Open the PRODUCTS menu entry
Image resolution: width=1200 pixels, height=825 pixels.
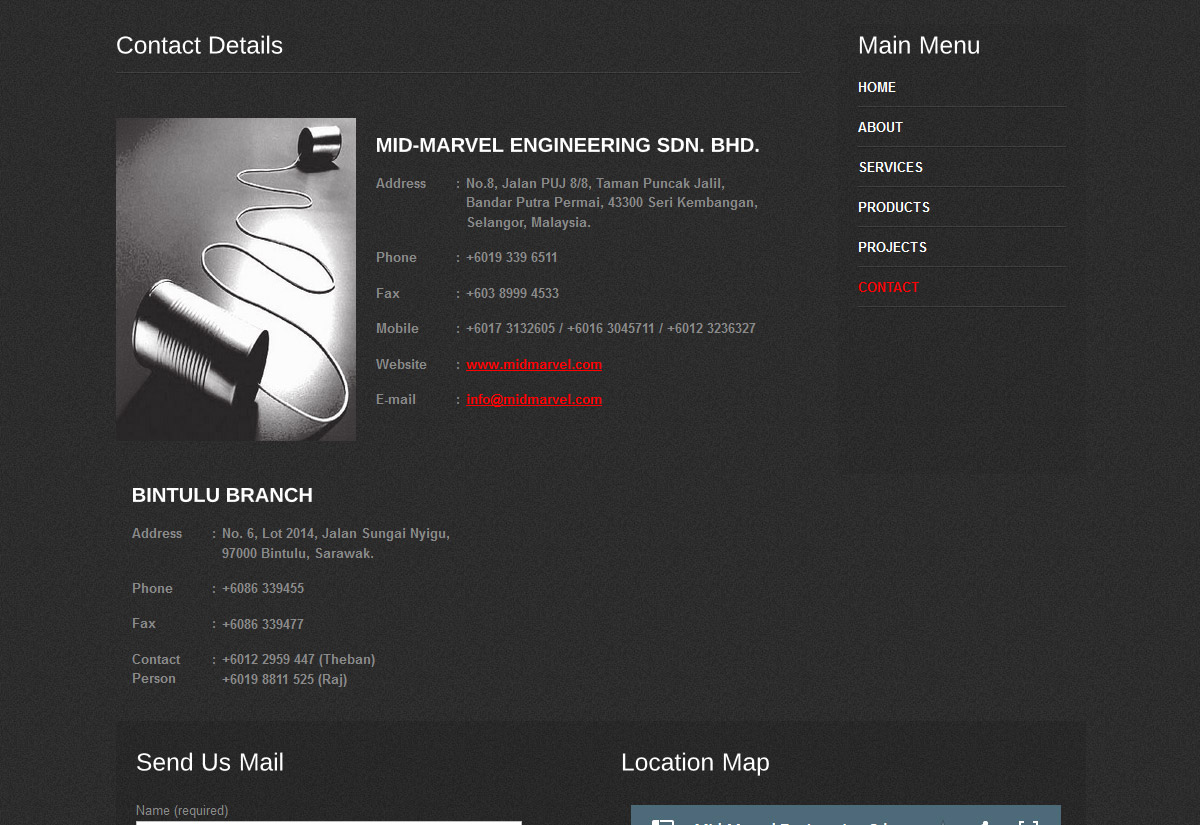tap(894, 208)
